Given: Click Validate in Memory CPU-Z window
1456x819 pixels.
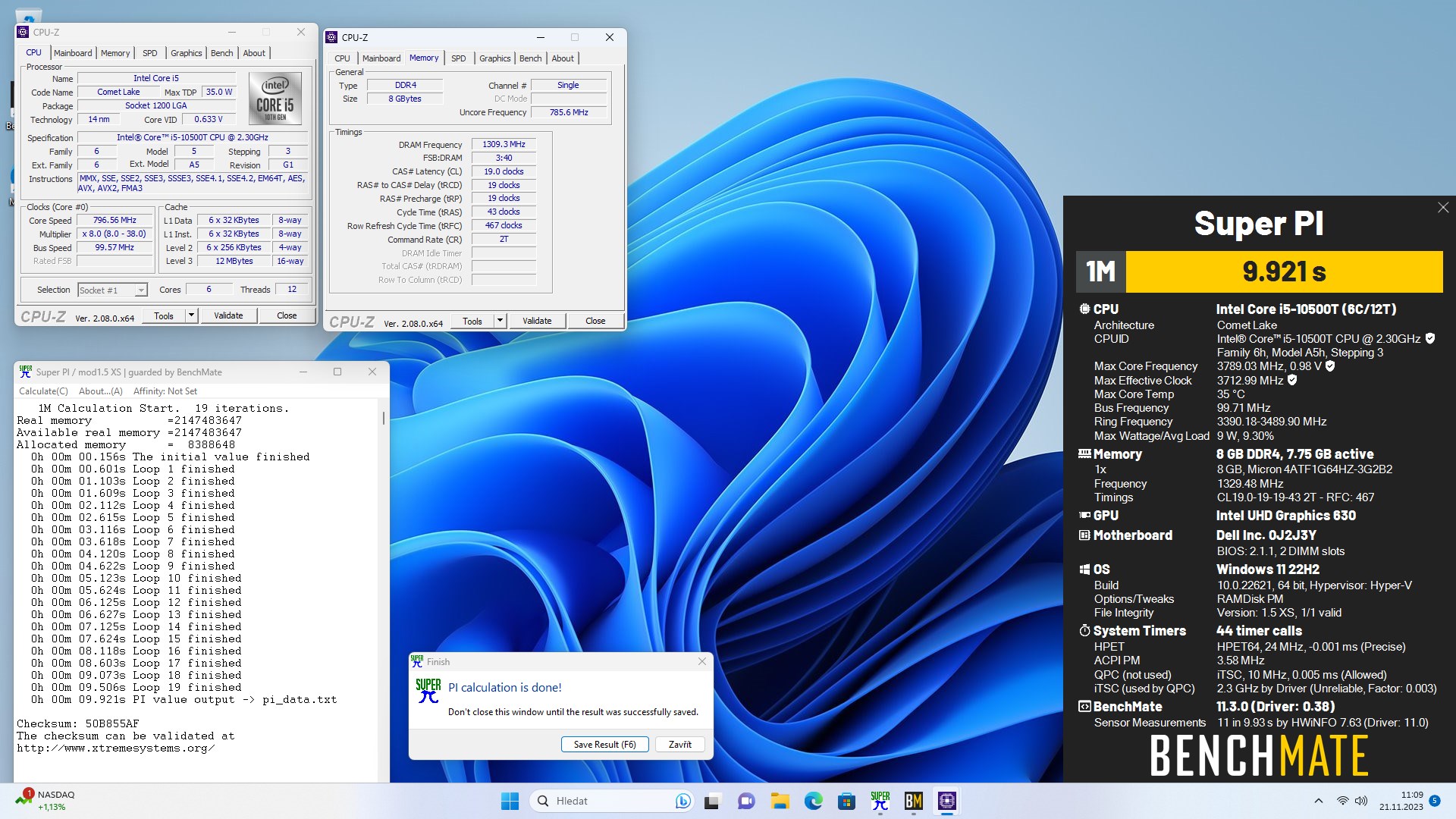Looking at the screenshot, I should point(537,321).
